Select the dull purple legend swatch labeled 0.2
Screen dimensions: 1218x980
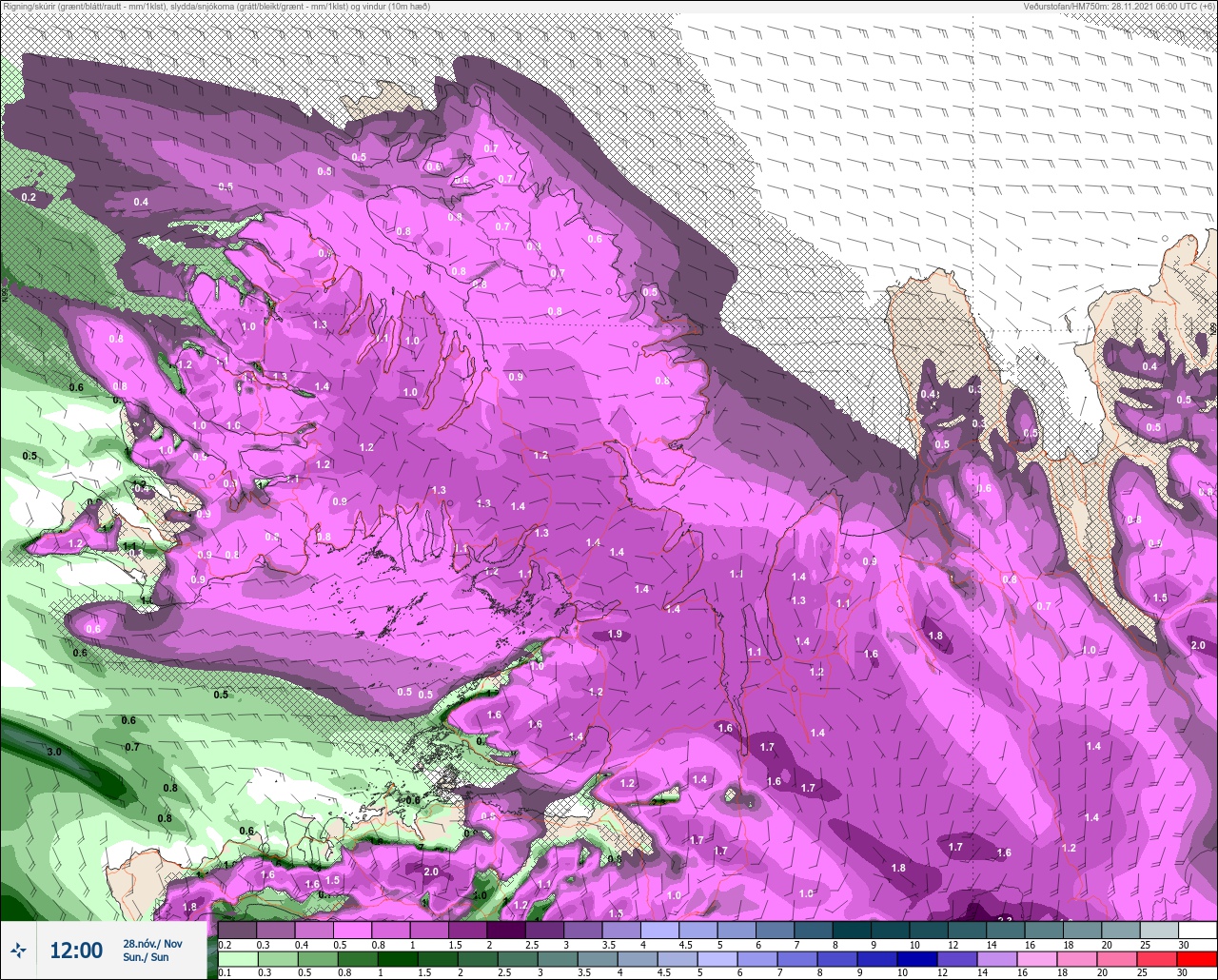tap(237, 930)
